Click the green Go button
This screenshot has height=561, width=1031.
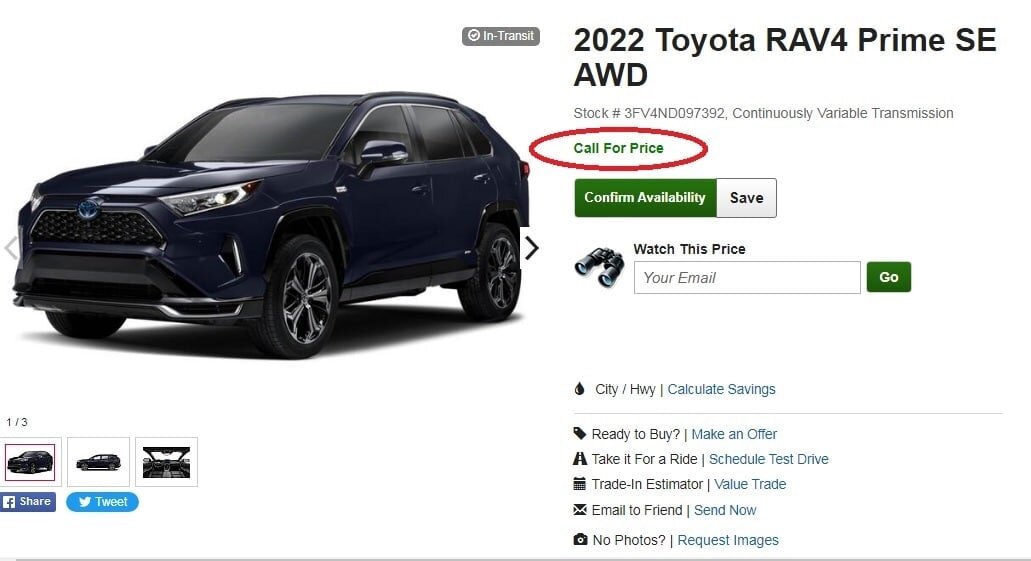tap(888, 277)
